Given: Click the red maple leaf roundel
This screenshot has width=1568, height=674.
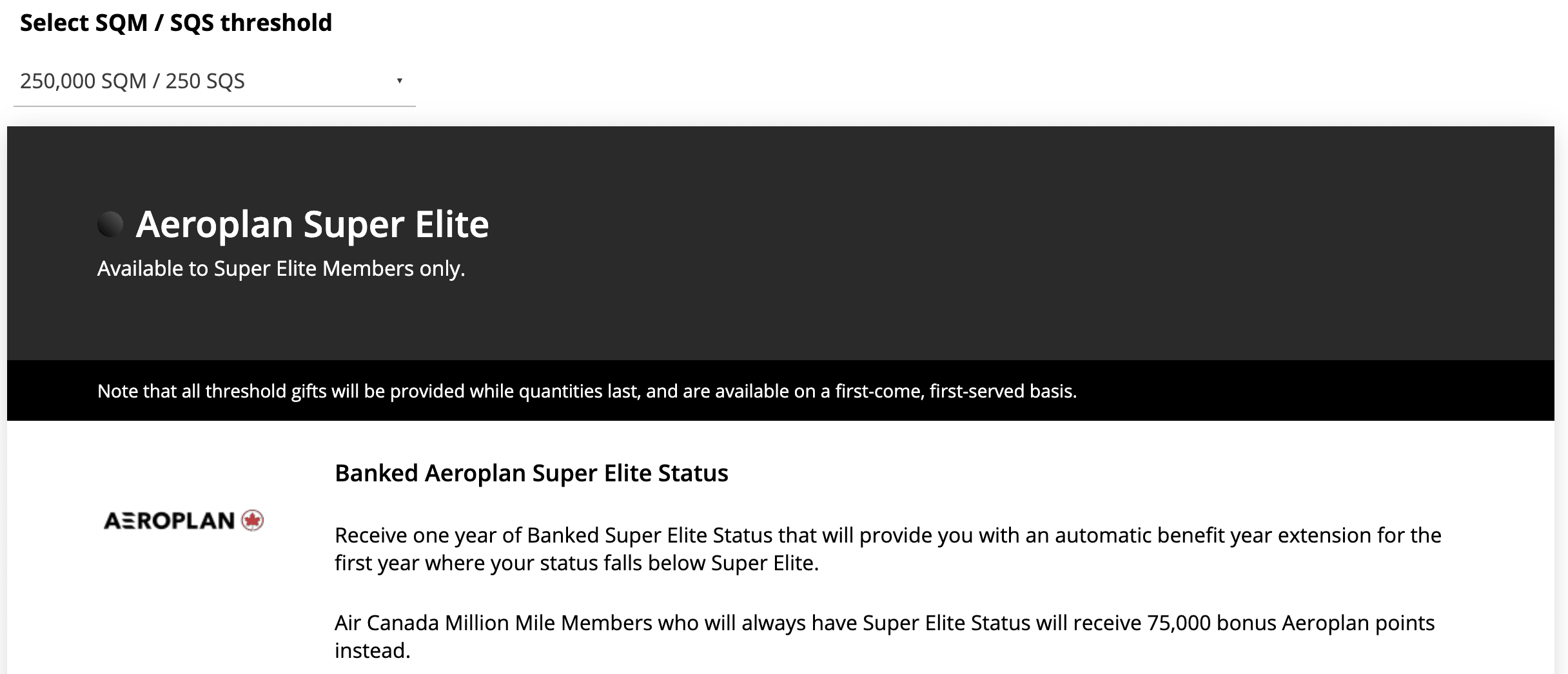Looking at the screenshot, I should coord(252,520).
